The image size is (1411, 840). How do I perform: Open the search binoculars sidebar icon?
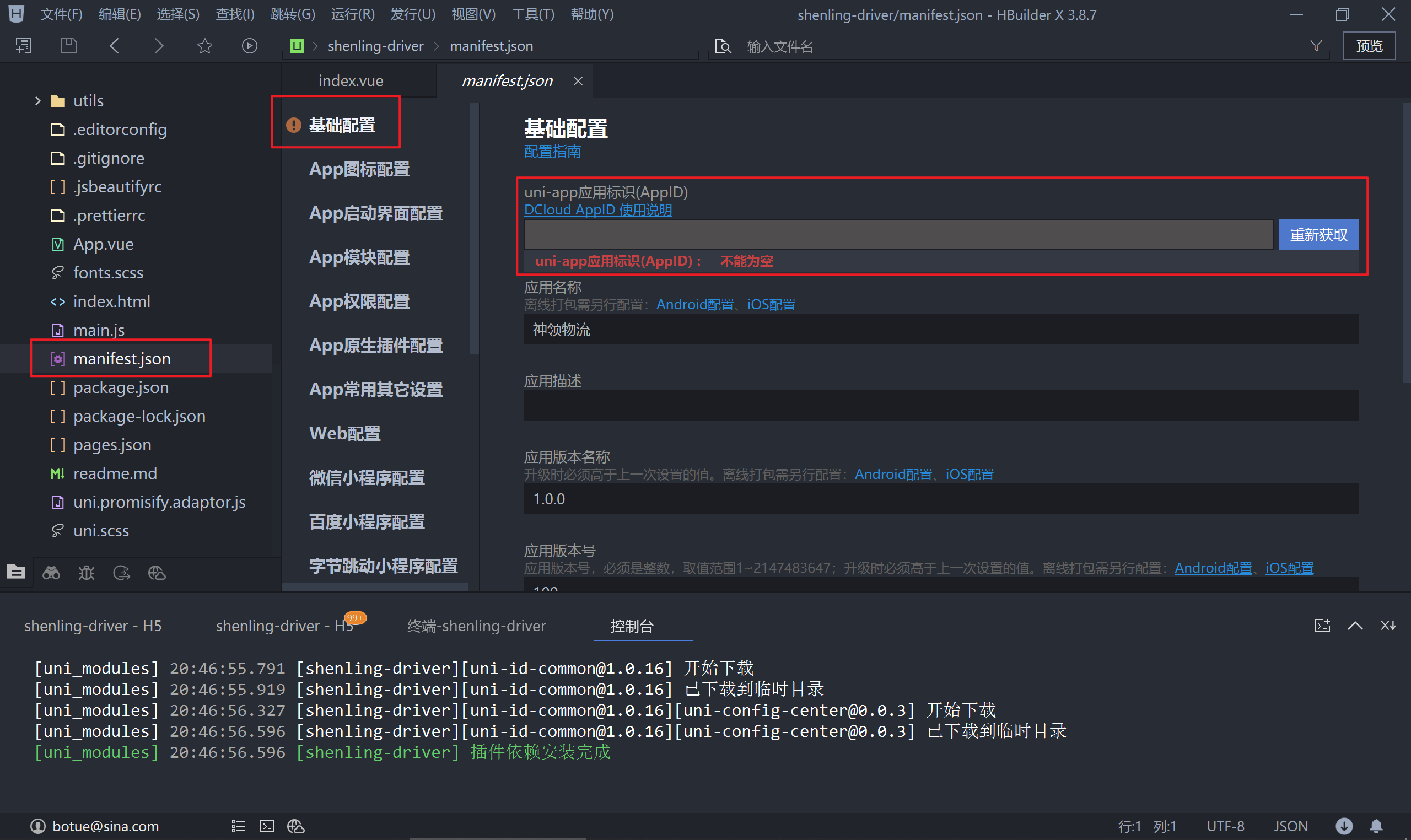click(x=51, y=573)
